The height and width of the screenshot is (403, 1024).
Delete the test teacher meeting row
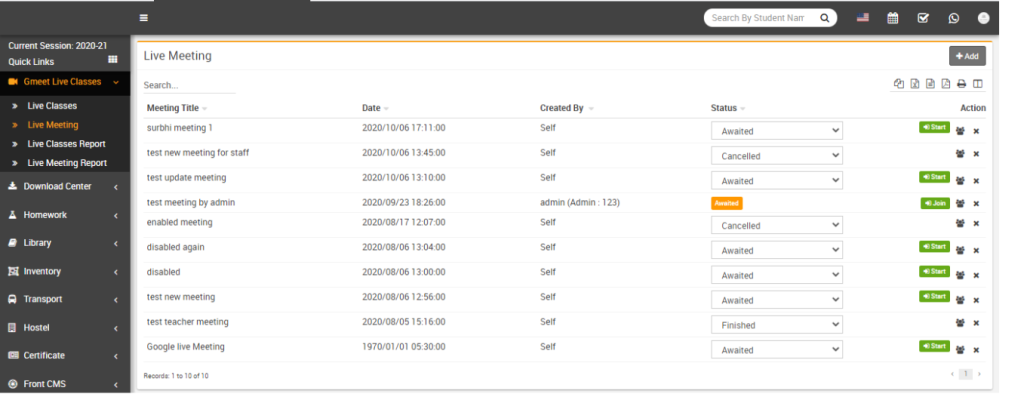[x=976, y=323]
